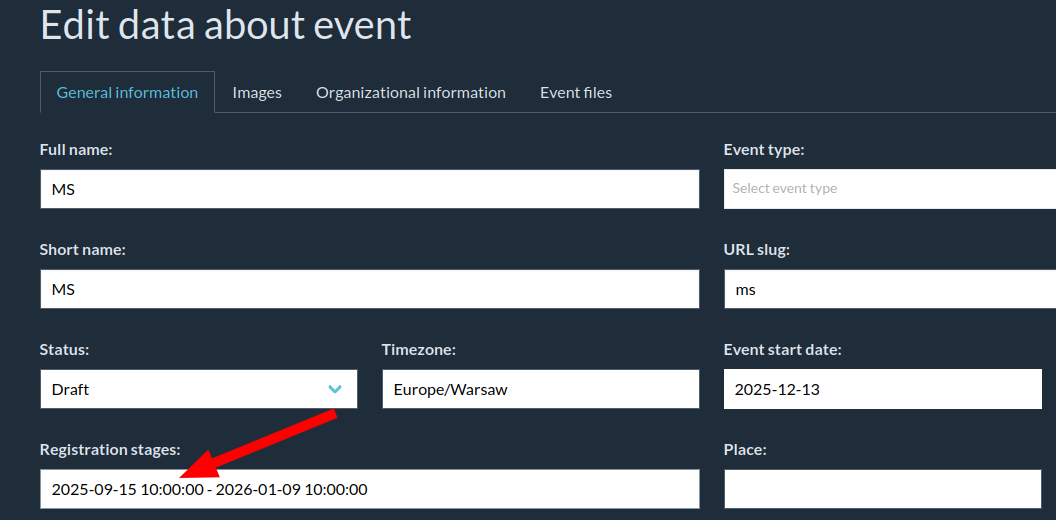Open the Event type dropdown

(x=888, y=188)
